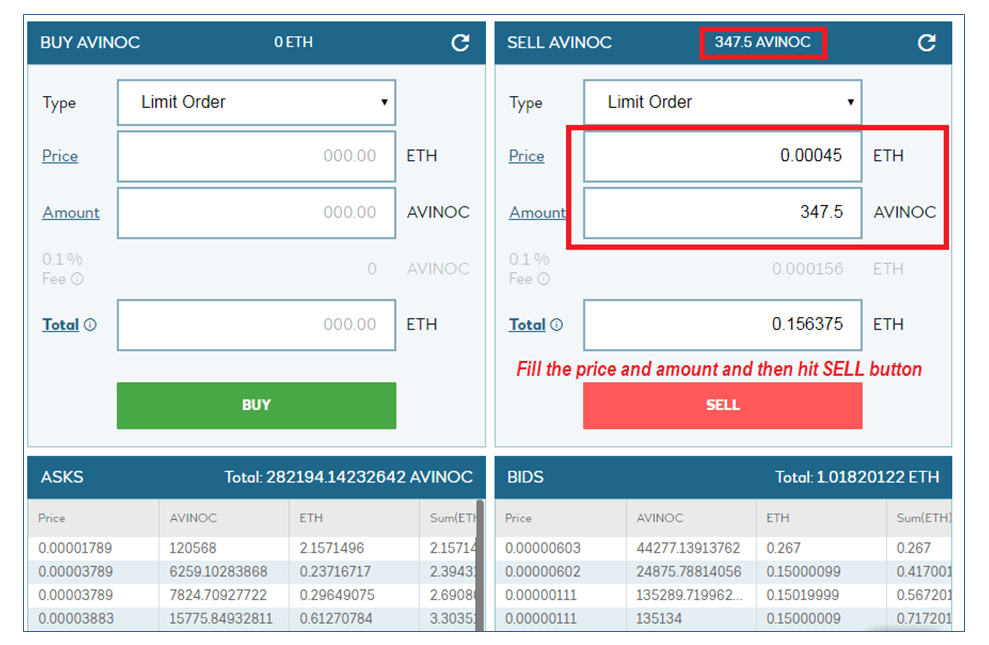Select bid amount 135134
989x645 pixels.
pos(658,619)
